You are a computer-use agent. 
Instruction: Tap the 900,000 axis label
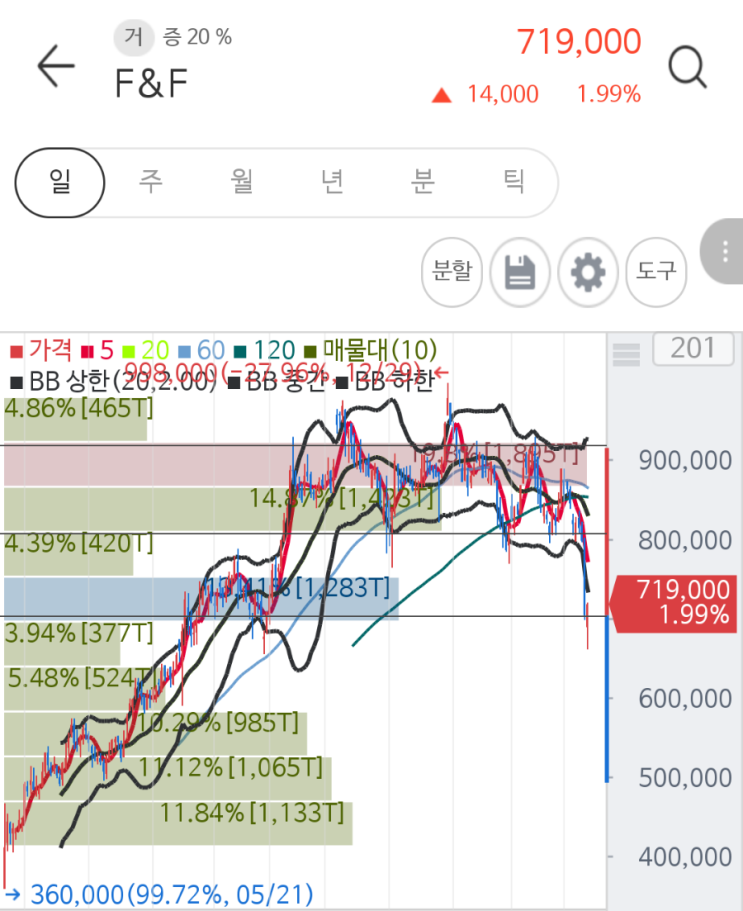(x=685, y=461)
